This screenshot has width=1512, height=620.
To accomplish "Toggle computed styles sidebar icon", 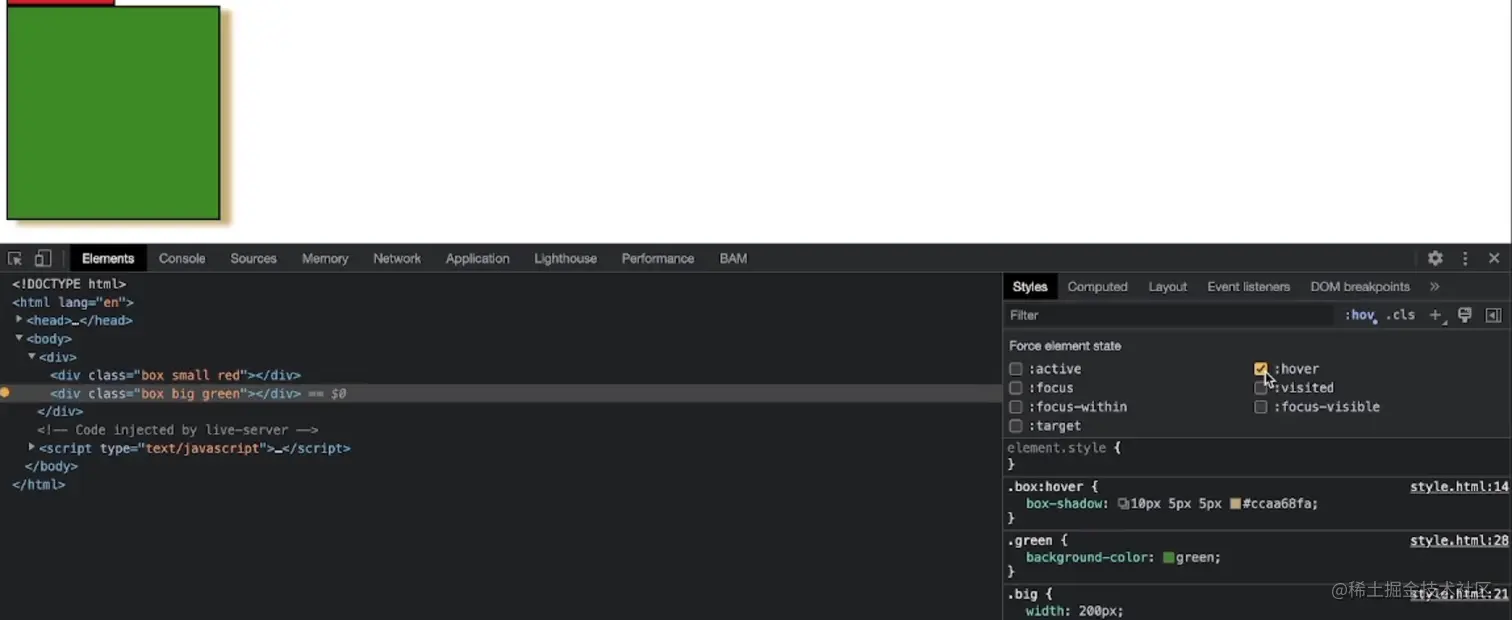I will [x=1493, y=315].
